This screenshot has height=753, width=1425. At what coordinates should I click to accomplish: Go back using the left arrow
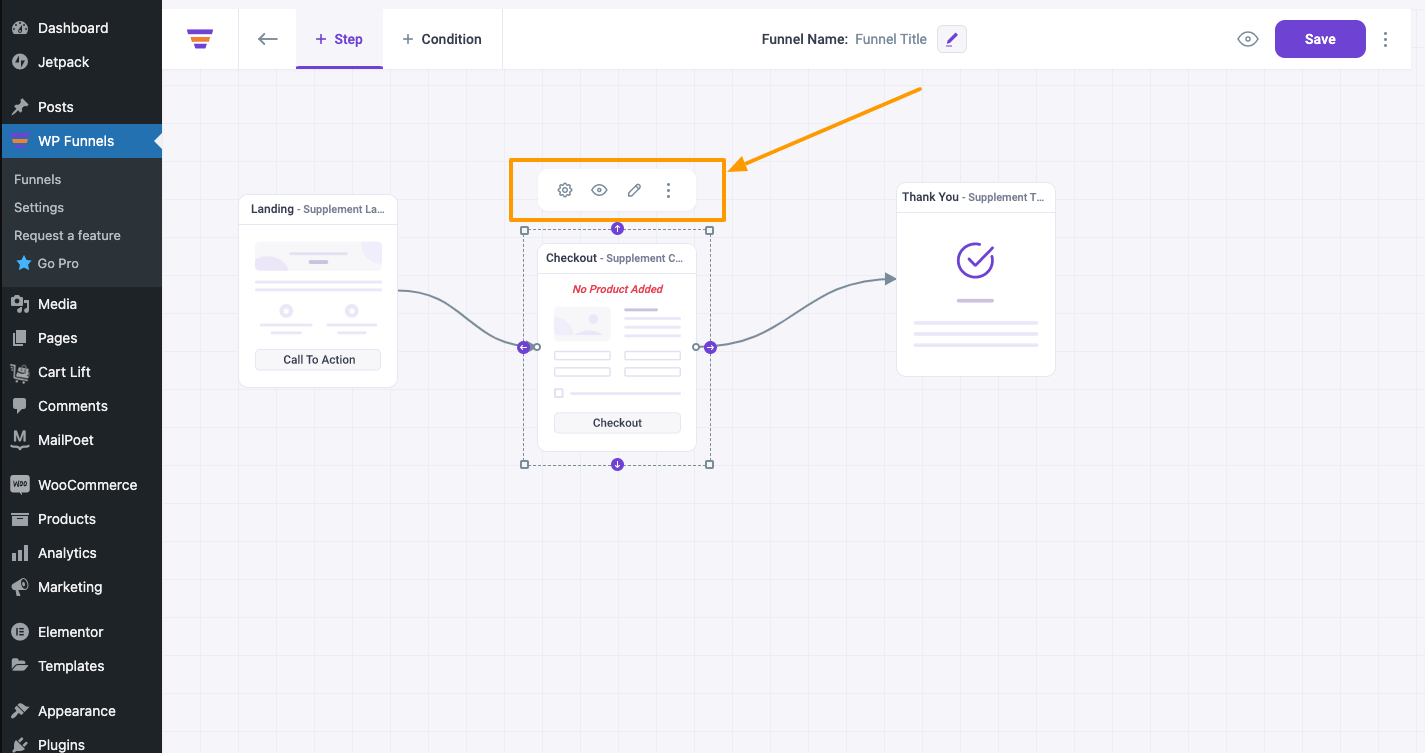click(267, 39)
